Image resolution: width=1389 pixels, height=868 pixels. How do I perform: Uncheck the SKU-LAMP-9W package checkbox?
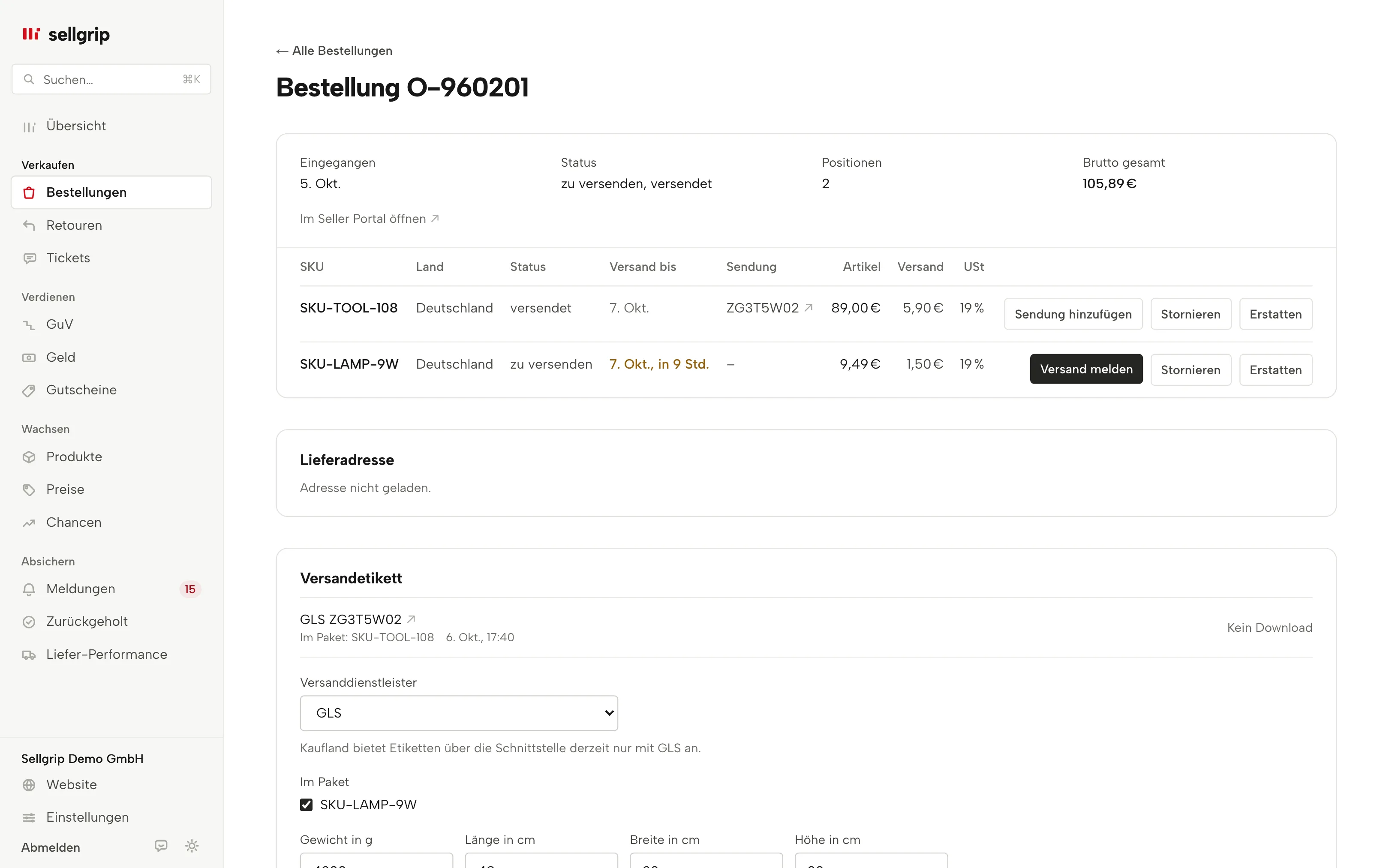307,805
